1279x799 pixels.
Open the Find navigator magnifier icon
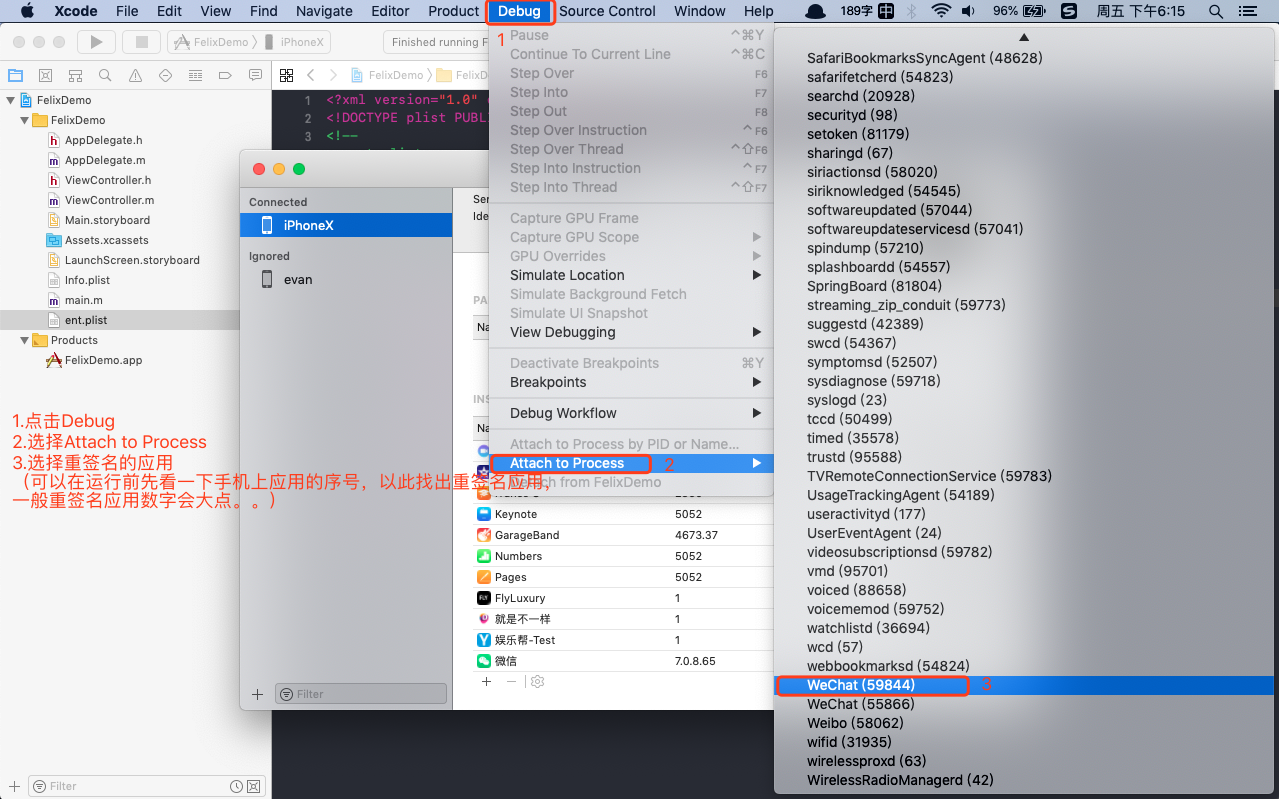pos(105,75)
